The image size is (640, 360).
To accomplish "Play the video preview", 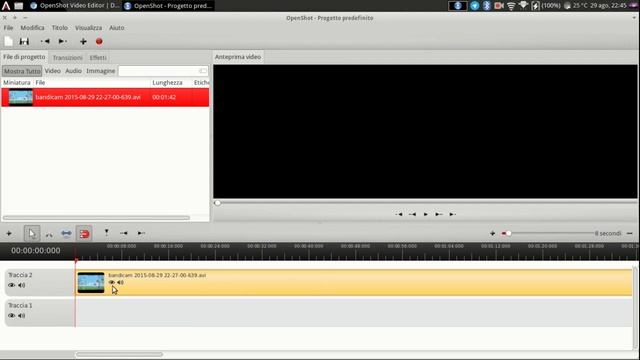I will [426, 214].
